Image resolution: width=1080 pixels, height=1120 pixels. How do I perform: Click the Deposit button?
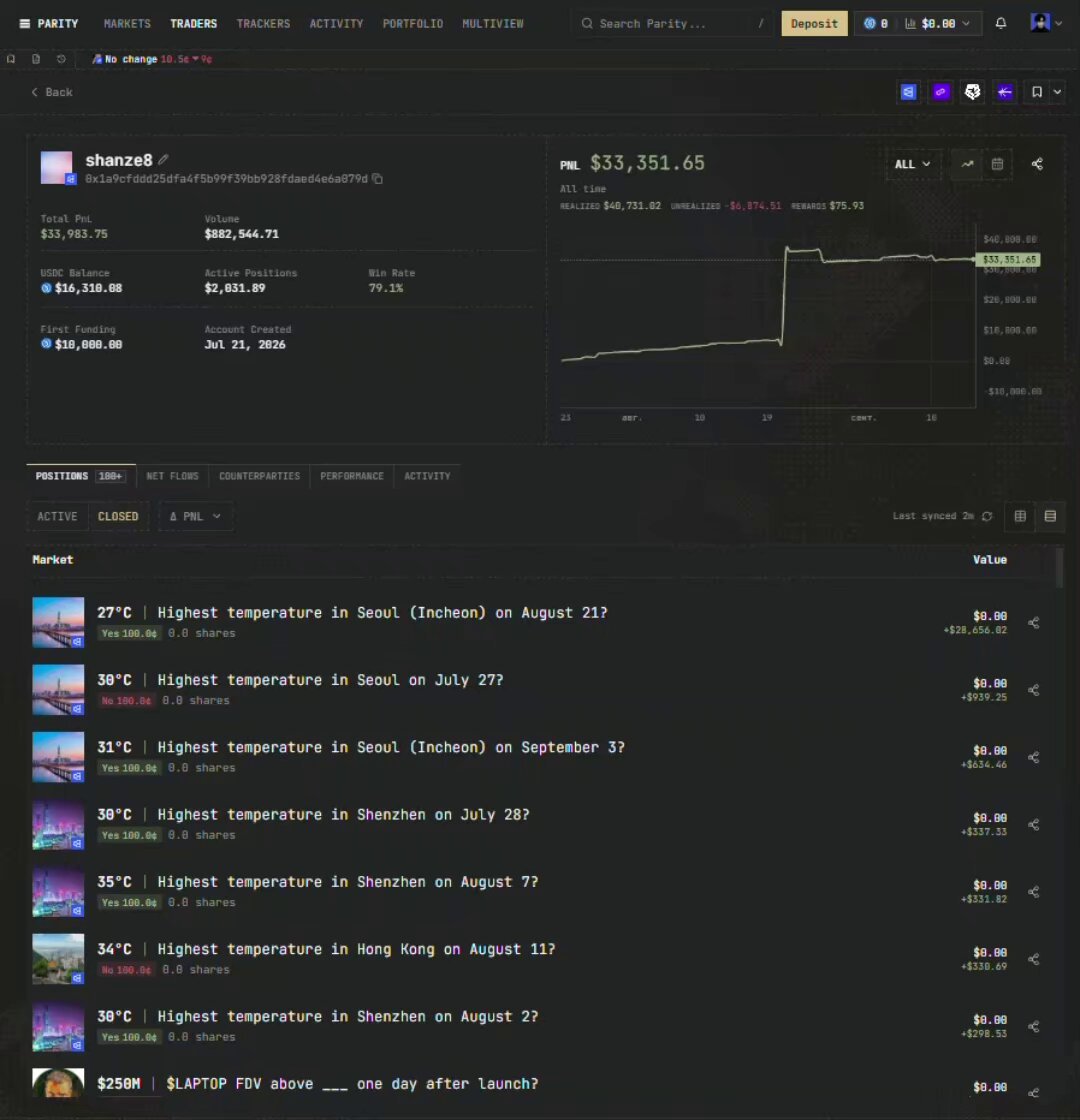coord(814,24)
